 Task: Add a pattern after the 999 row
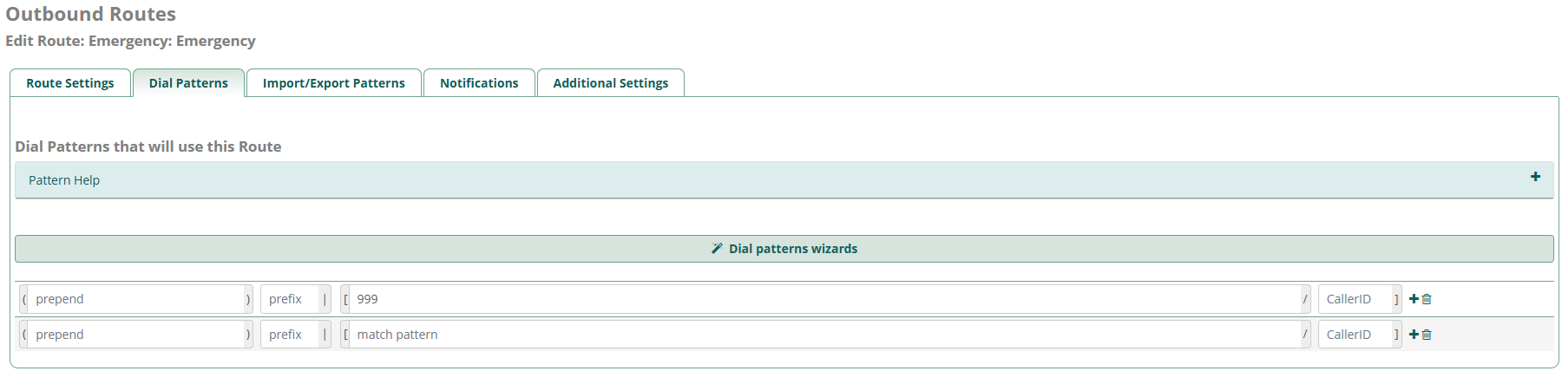point(1414,299)
